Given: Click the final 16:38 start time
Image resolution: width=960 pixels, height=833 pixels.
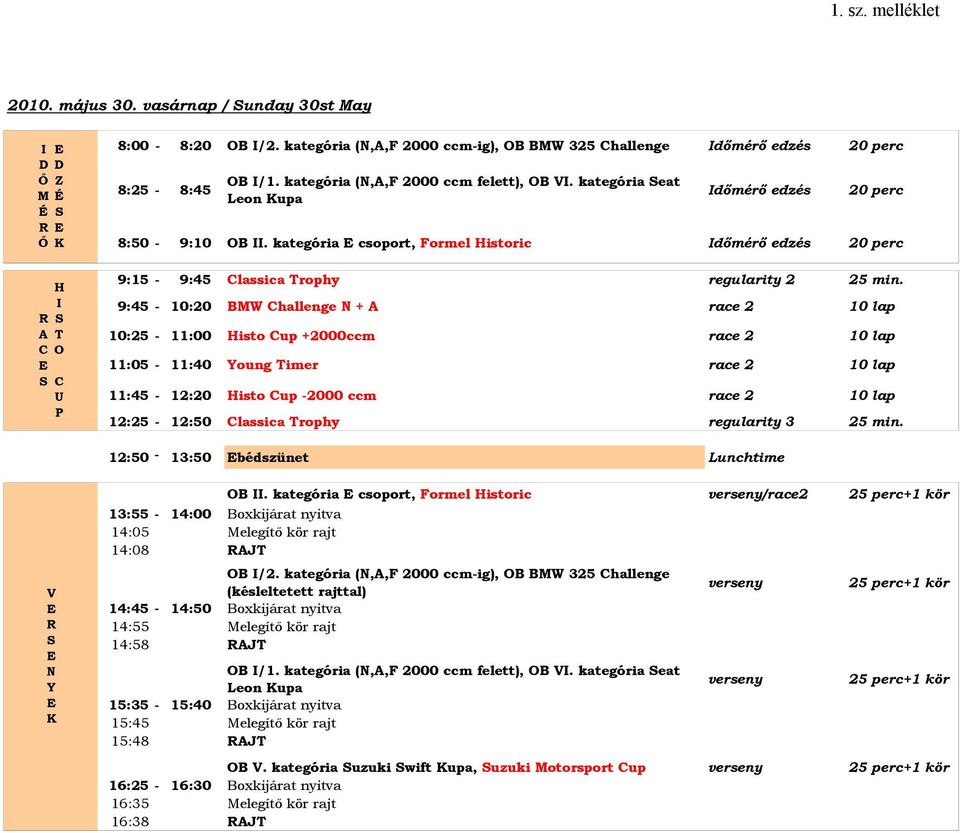Looking at the screenshot, I should [130, 821].
